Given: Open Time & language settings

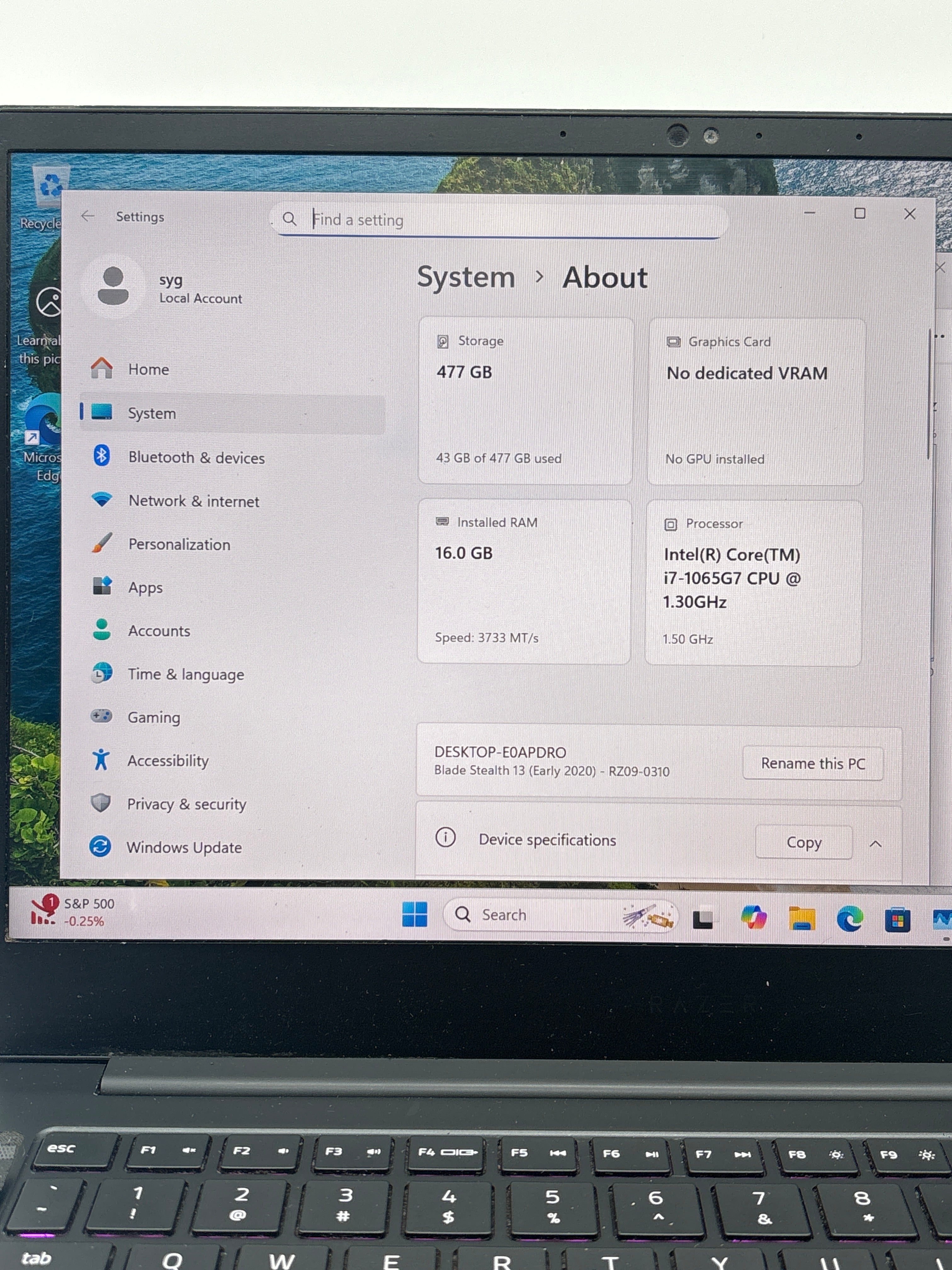Looking at the screenshot, I should [x=232, y=673].
